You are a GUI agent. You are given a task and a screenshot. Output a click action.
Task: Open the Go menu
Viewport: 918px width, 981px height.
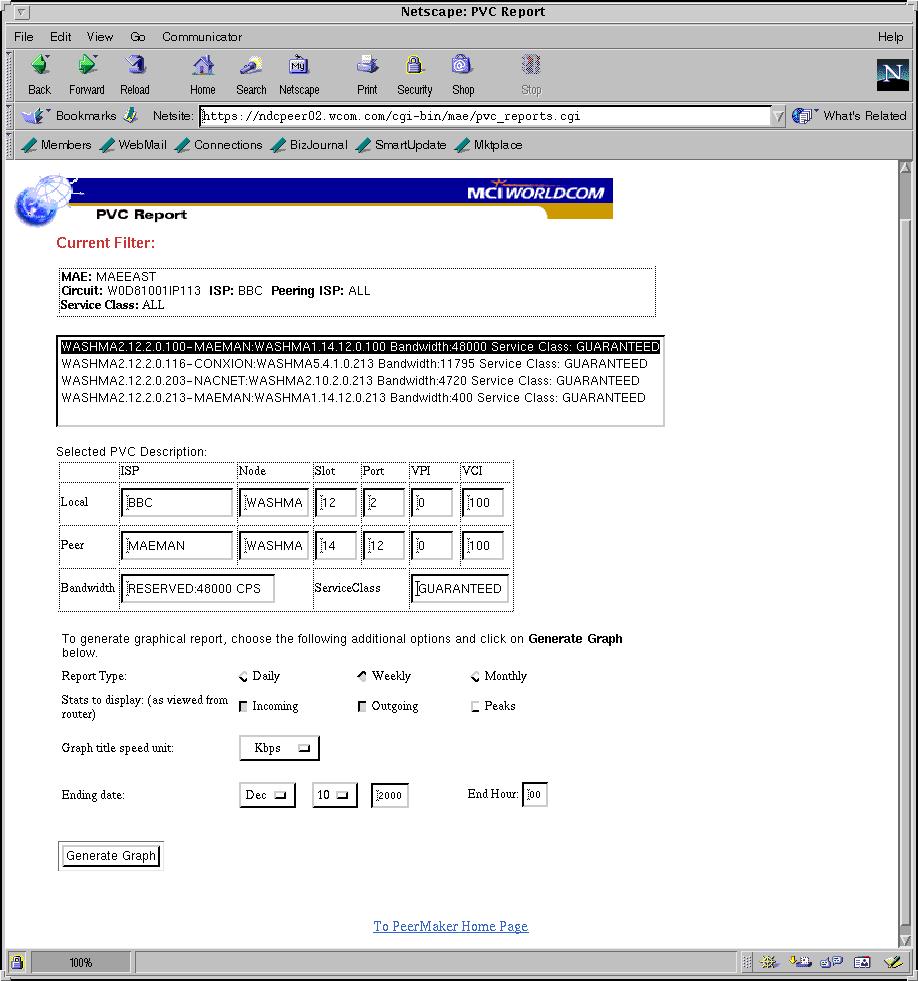[138, 37]
